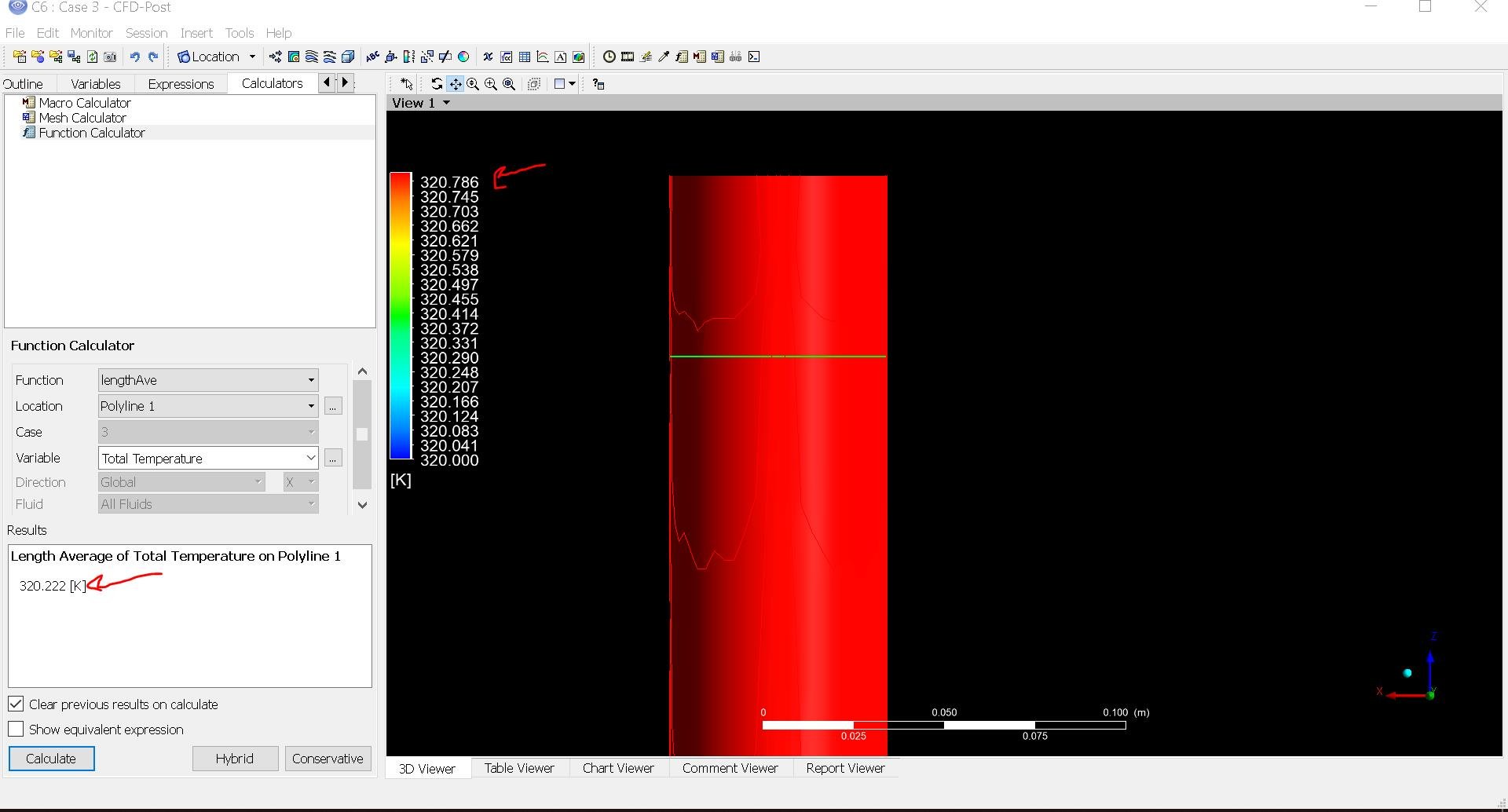This screenshot has width=1508, height=812.
Task: Select the rotate view tool
Action: (437, 84)
